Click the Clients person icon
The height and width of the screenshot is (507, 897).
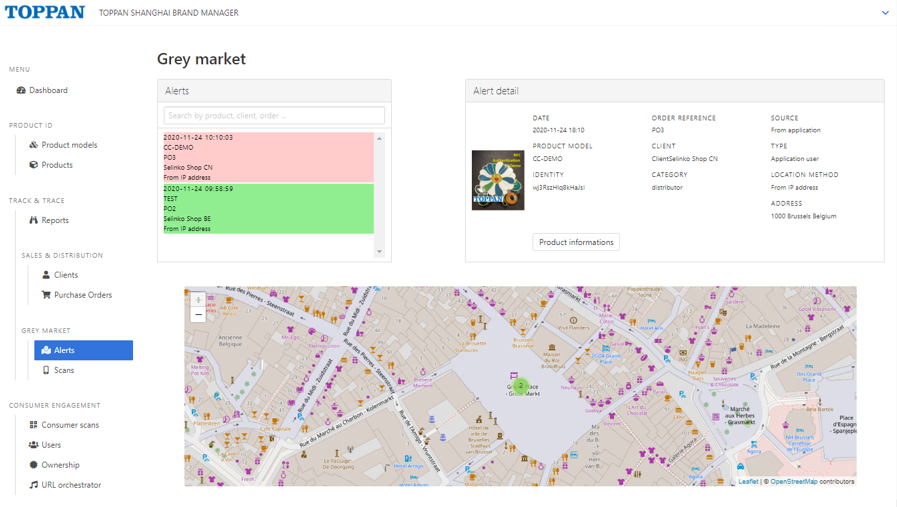point(46,275)
